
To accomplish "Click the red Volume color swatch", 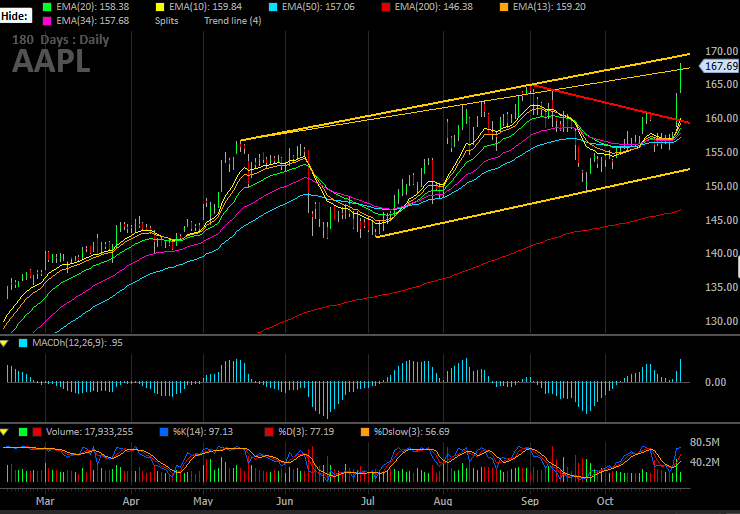I will (x=37, y=432).
